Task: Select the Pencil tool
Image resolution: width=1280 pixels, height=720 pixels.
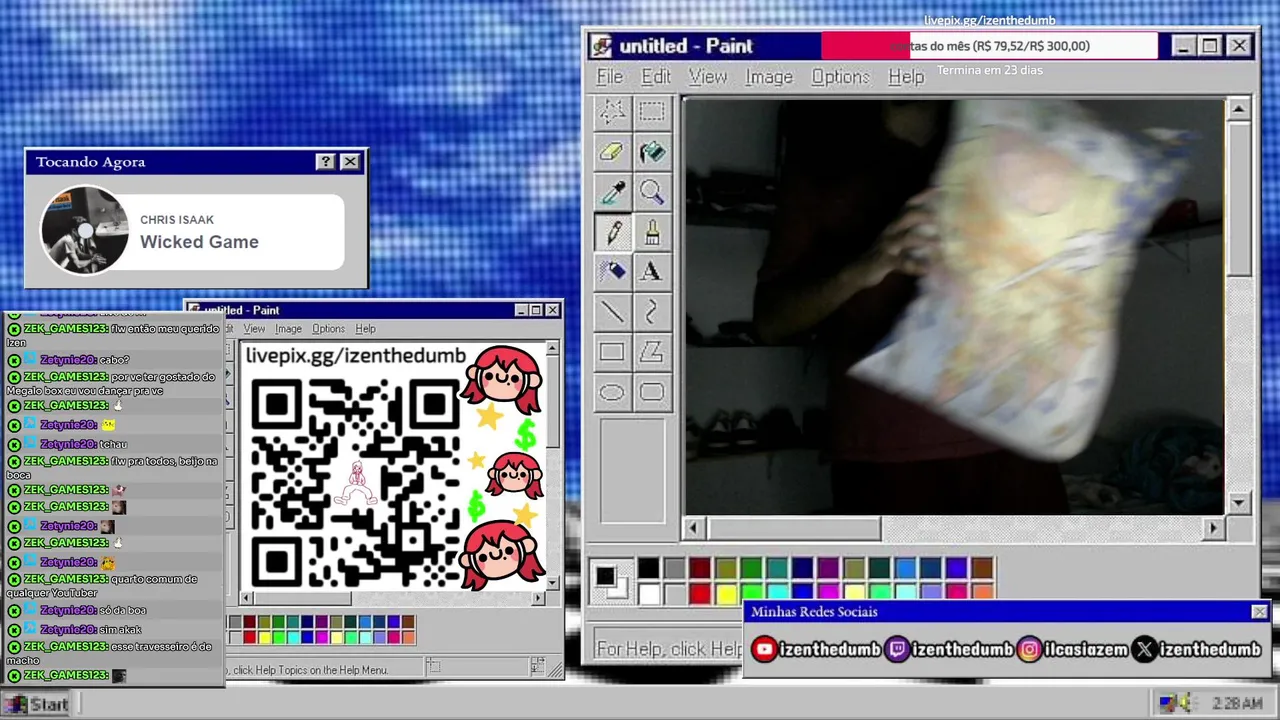Action: pyautogui.click(x=612, y=232)
